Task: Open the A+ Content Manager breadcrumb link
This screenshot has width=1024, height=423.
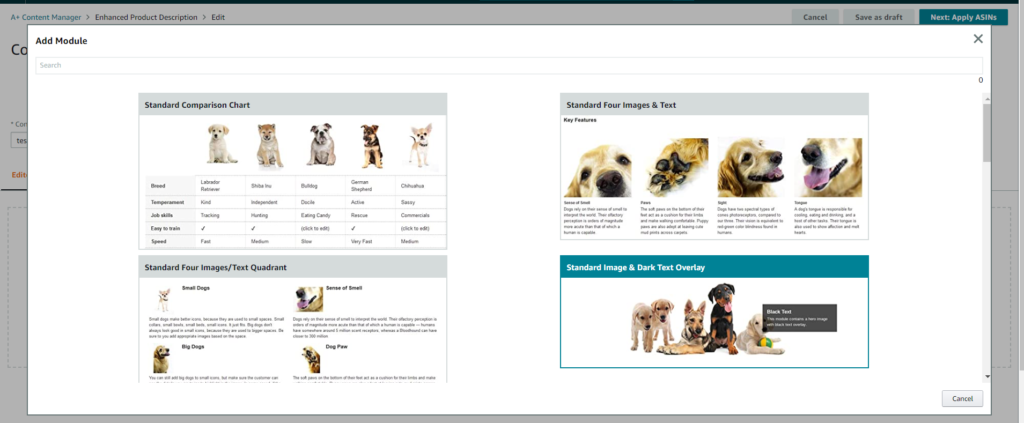Action: coord(46,17)
